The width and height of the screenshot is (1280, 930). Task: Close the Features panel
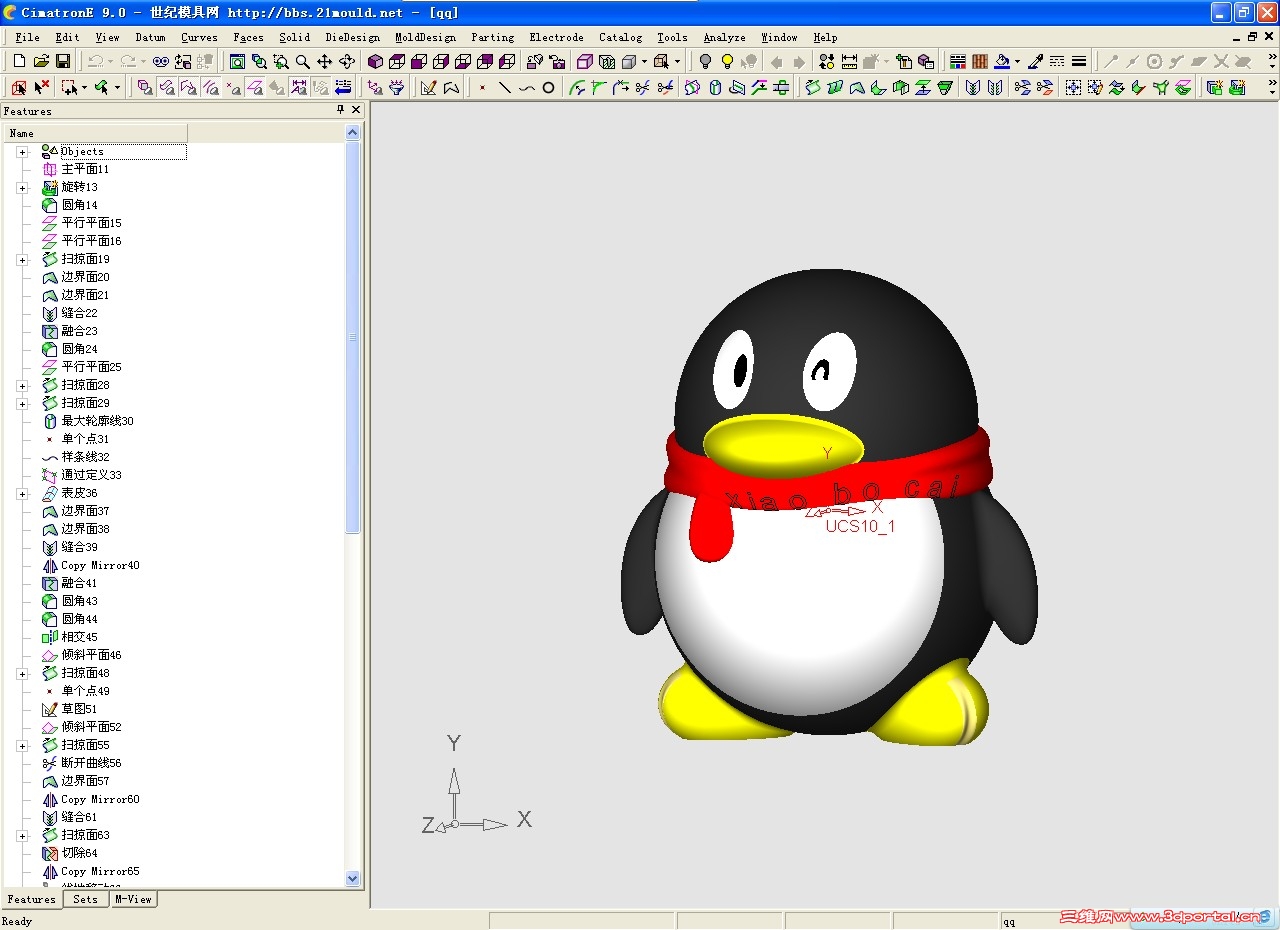(x=356, y=110)
